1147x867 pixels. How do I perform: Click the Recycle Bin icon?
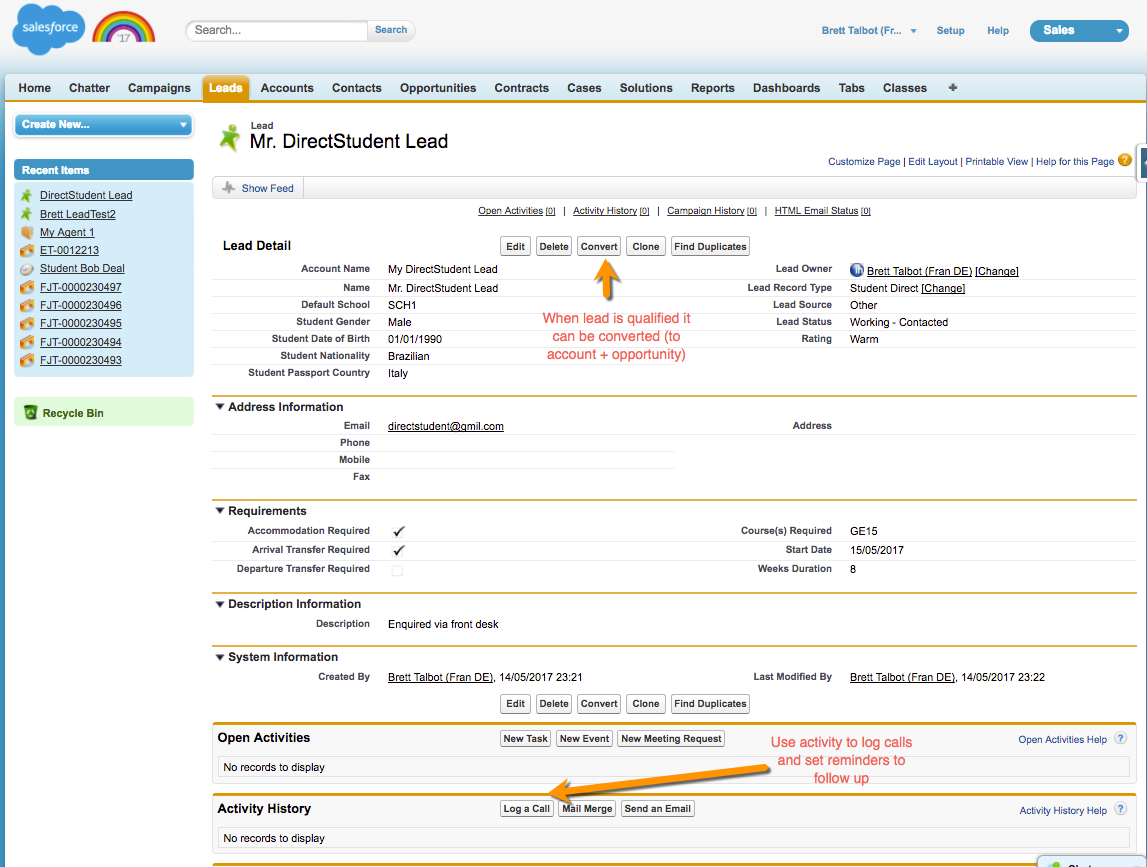point(30,413)
